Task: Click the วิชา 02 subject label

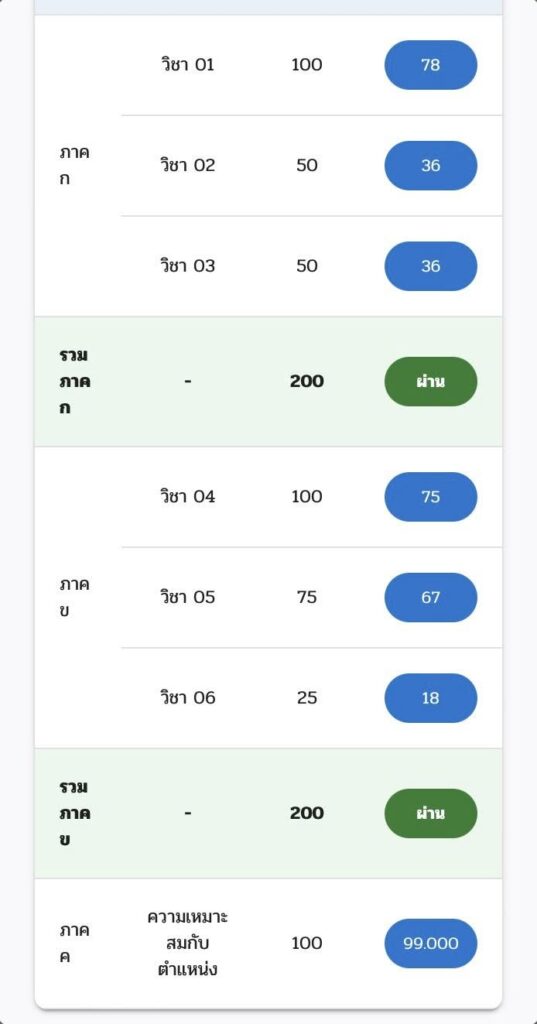Action: pyautogui.click(x=187, y=165)
